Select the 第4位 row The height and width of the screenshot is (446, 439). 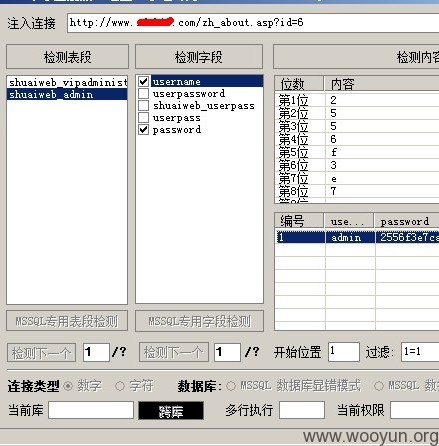click(x=357, y=139)
